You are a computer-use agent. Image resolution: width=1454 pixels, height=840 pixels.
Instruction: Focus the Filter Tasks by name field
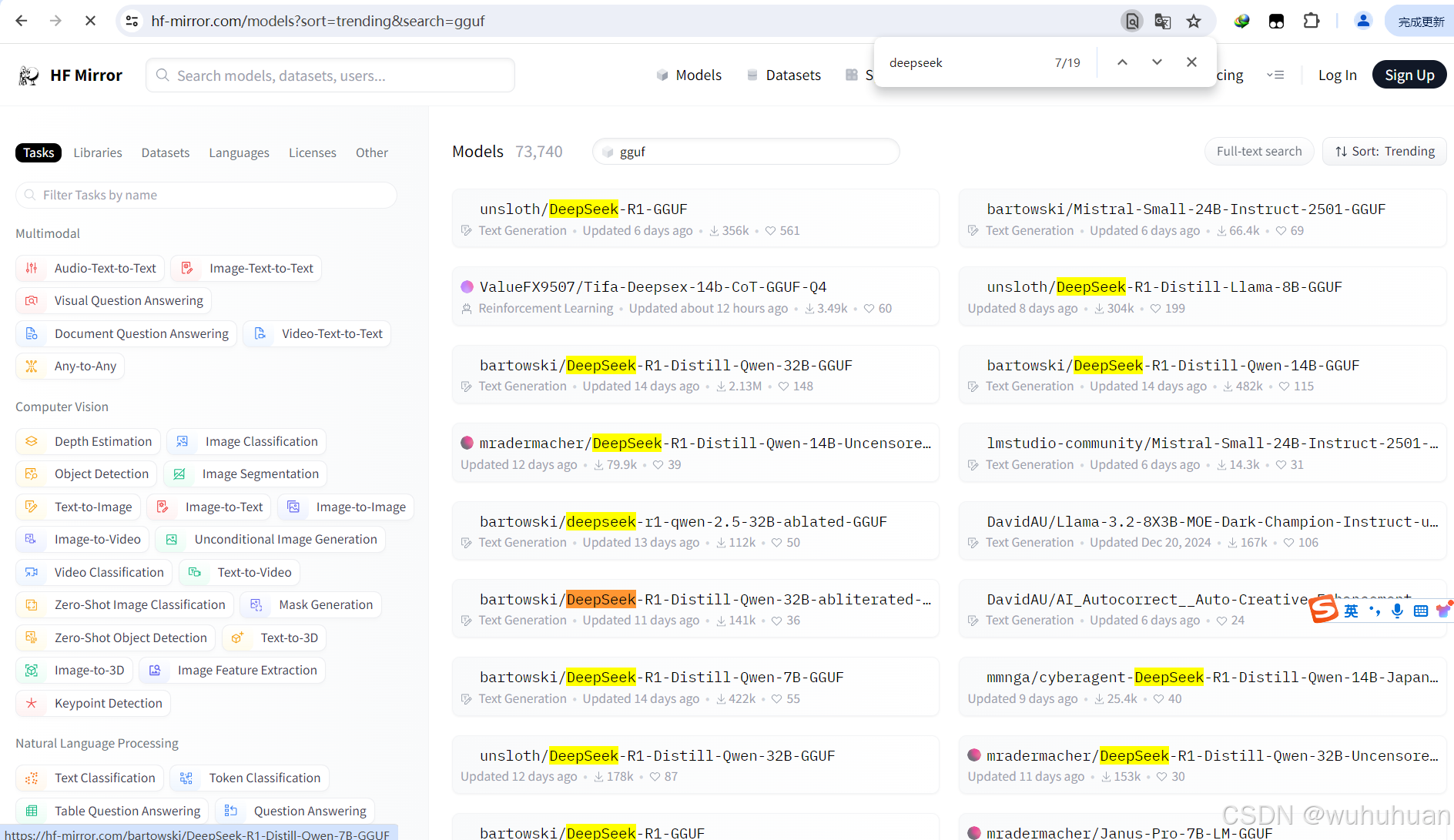206,195
